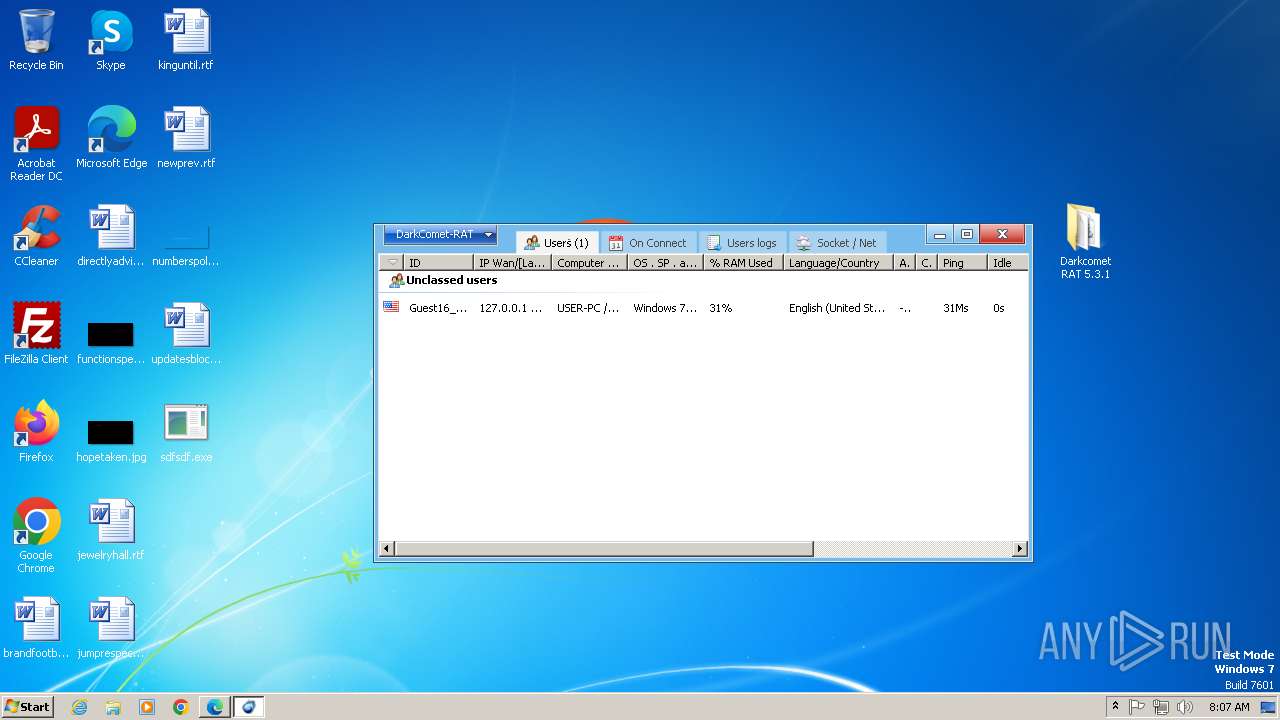Open Edge from the taskbar
The height and width of the screenshot is (720, 1280).
[215, 707]
